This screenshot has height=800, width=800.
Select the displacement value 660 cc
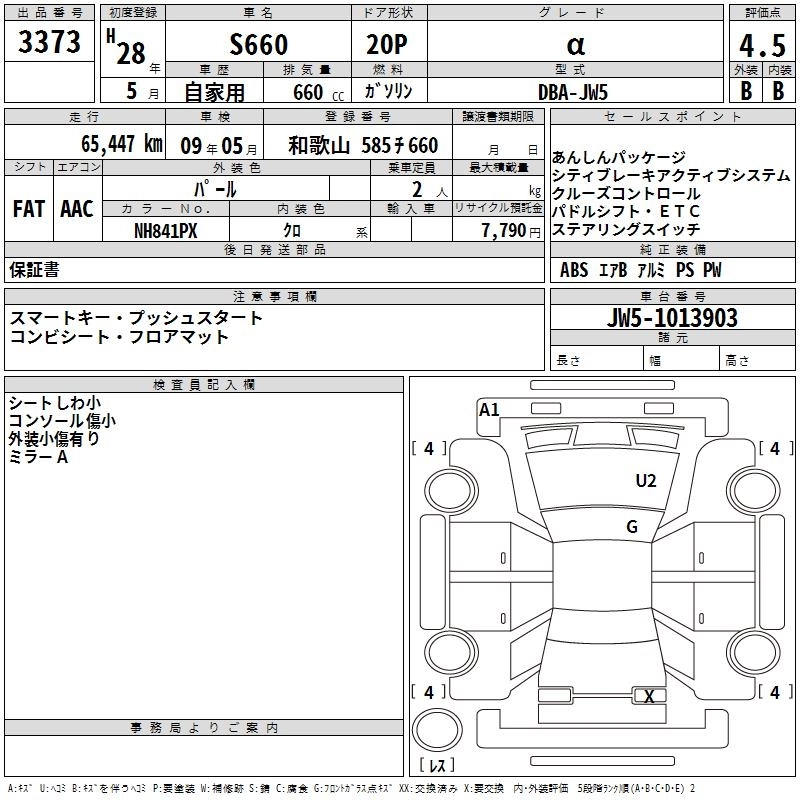318,93
